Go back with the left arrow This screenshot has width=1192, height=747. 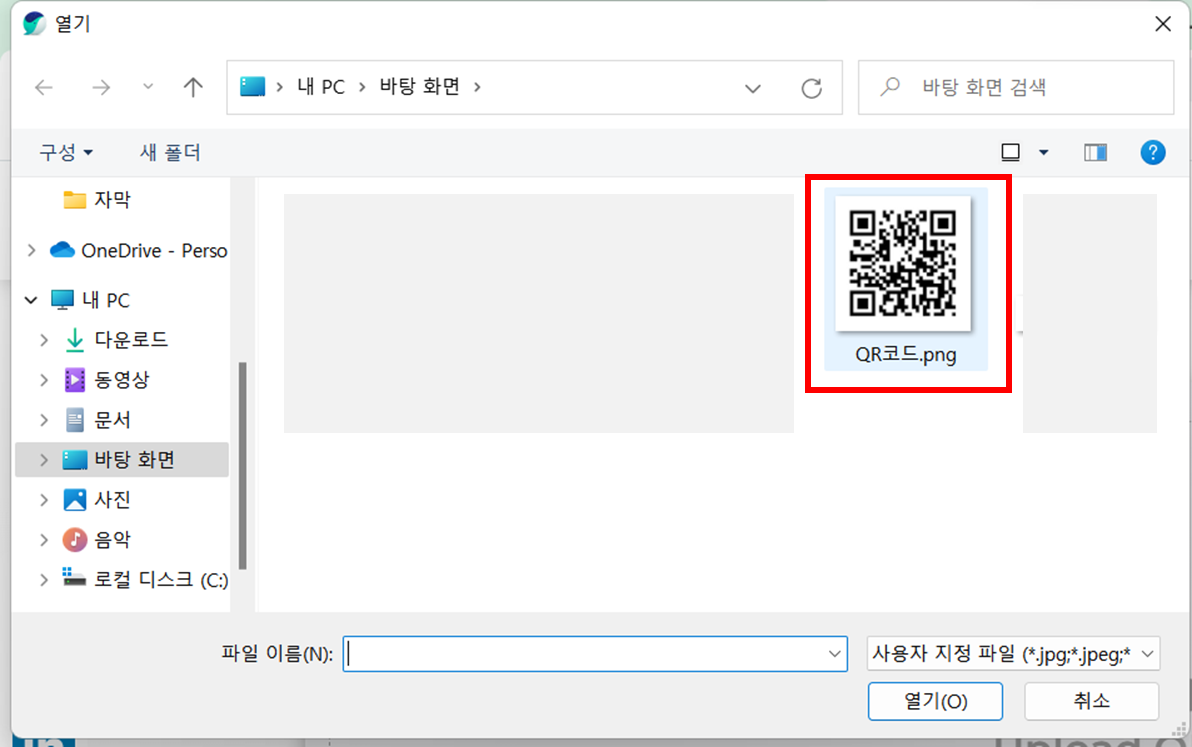(x=44, y=87)
